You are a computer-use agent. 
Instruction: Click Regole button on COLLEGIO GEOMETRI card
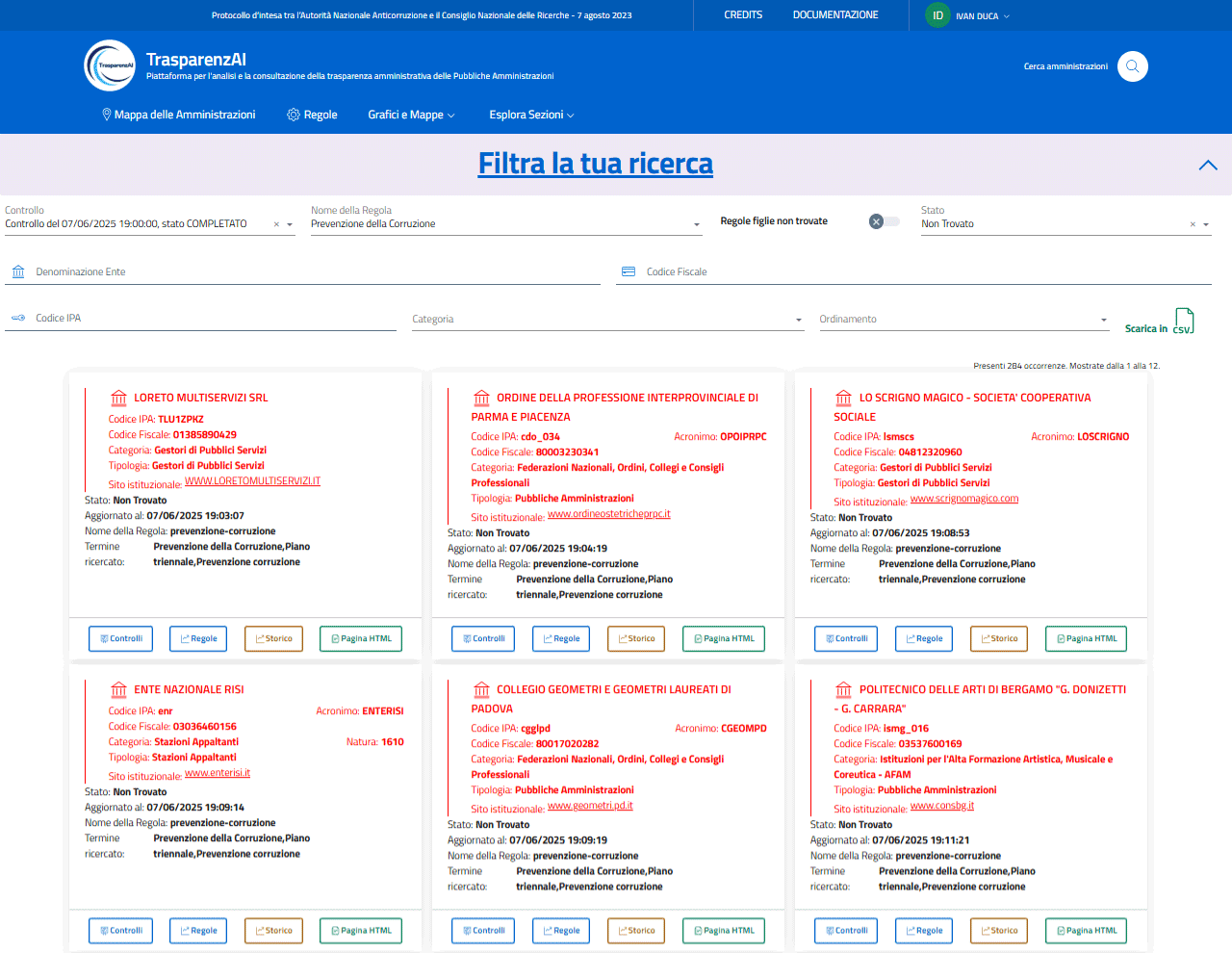pos(561,931)
